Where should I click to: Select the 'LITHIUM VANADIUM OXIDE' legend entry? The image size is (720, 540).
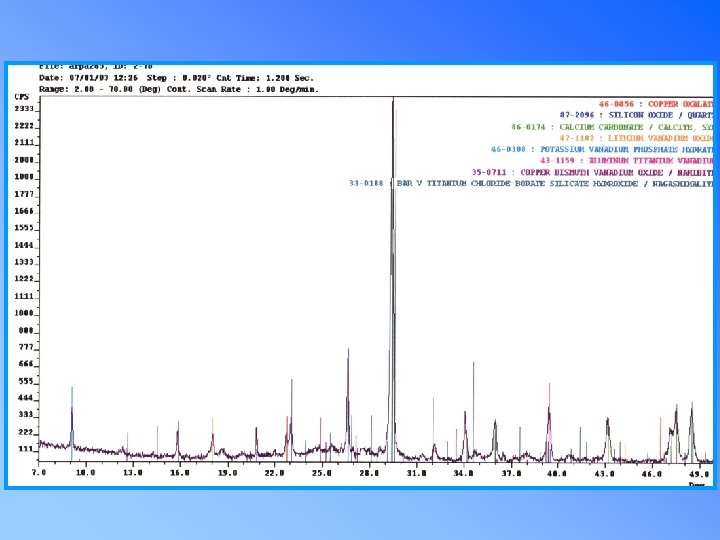pyautogui.click(x=636, y=138)
